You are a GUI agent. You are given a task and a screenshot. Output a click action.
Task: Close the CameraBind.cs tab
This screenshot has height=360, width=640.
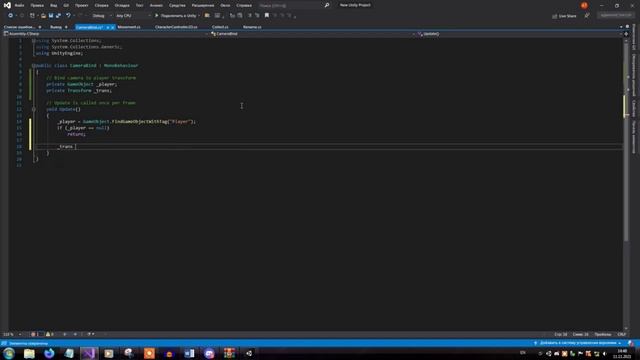coord(113,27)
